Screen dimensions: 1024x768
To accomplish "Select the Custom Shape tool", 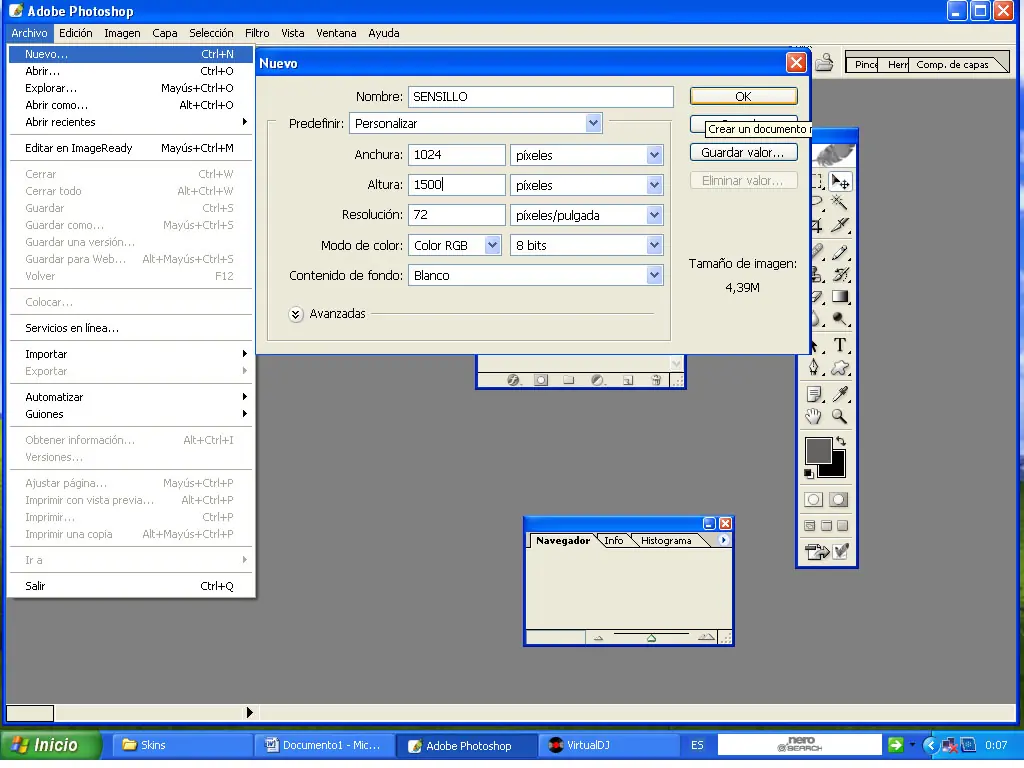I will click(x=840, y=368).
